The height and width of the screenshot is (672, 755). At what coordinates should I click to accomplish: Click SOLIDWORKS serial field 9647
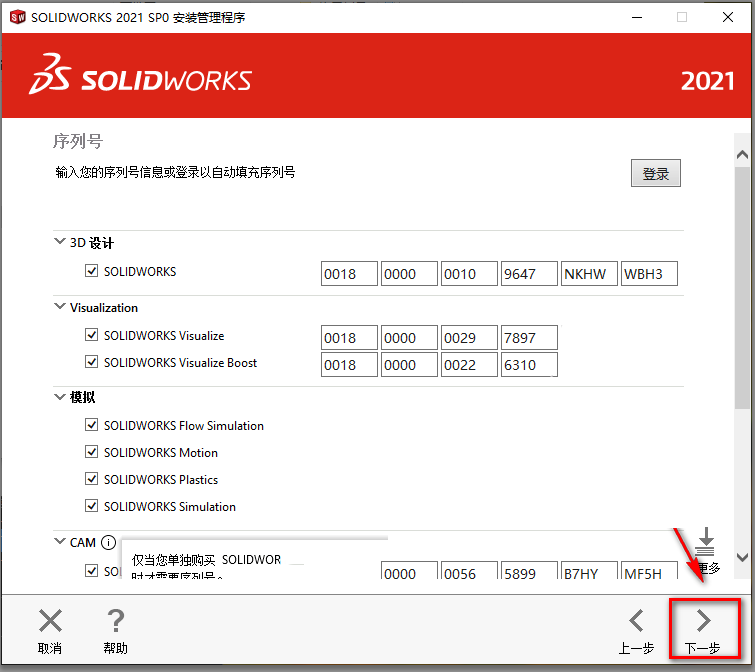click(529, 273)
